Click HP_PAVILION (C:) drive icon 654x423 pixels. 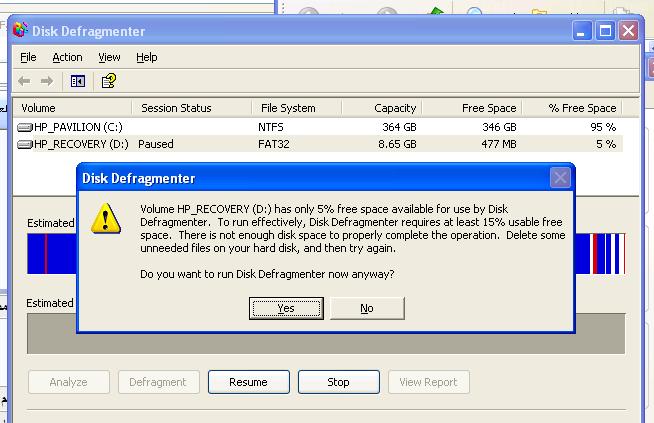tap(25, 127)
